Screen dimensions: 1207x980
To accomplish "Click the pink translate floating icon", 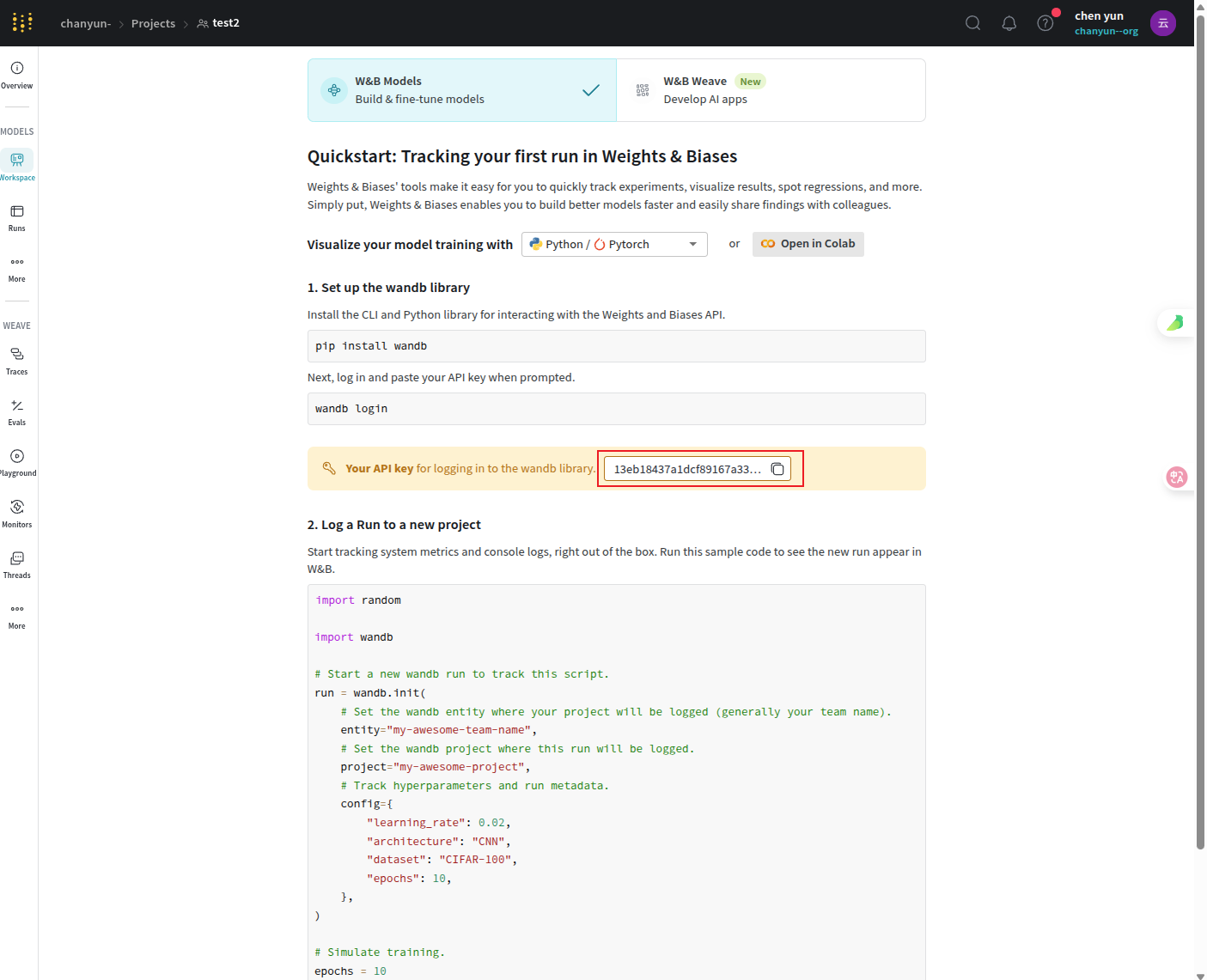I will click(1177, 477).
